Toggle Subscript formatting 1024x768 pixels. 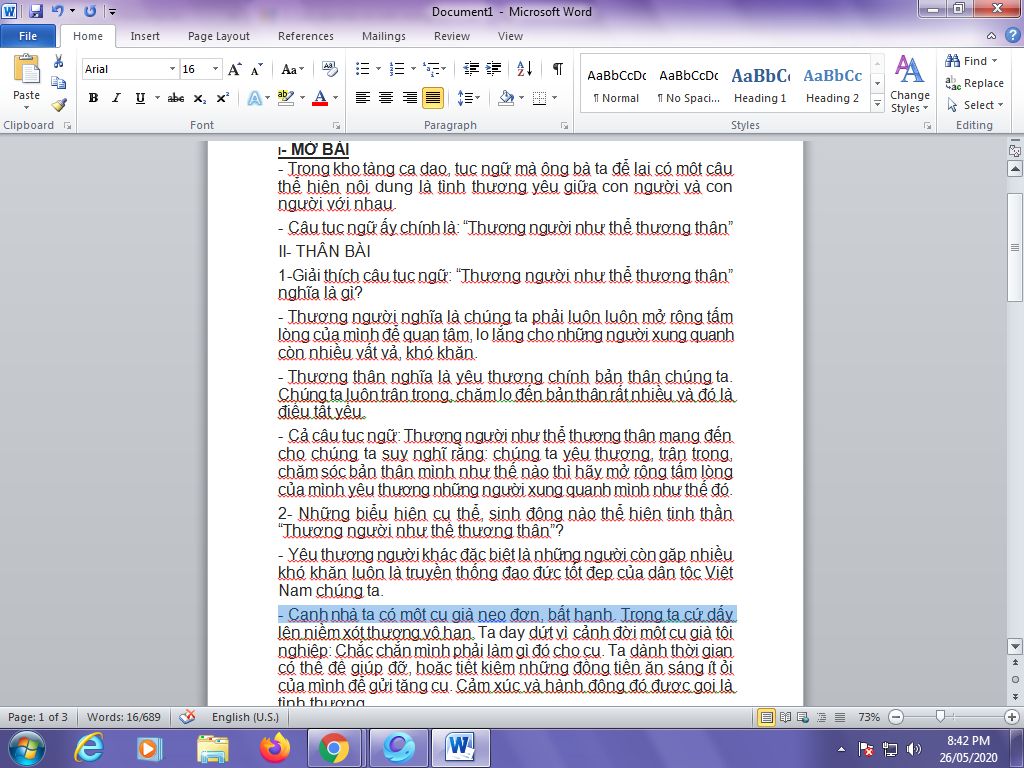coord(199,98)
